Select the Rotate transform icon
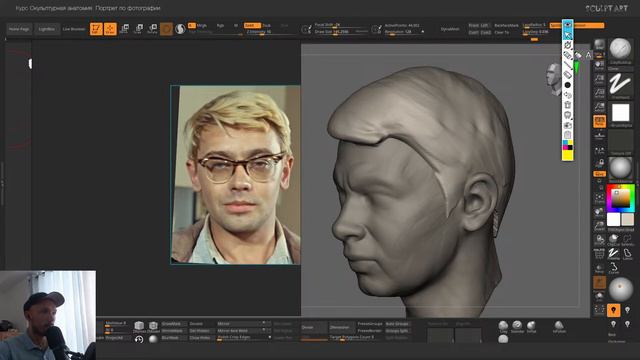The image size is (640, 360). tap(152, 29)
